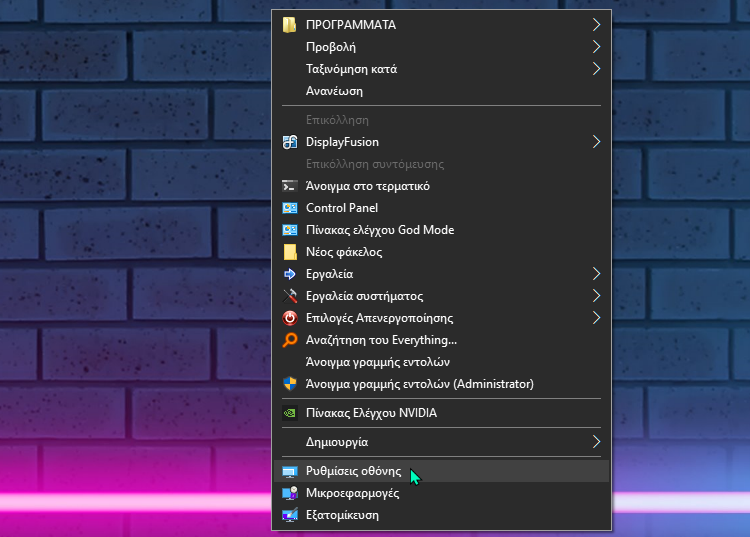
Task: Click the Μικροεφαρμογές gadgets icon
Action: coord(290,493)
